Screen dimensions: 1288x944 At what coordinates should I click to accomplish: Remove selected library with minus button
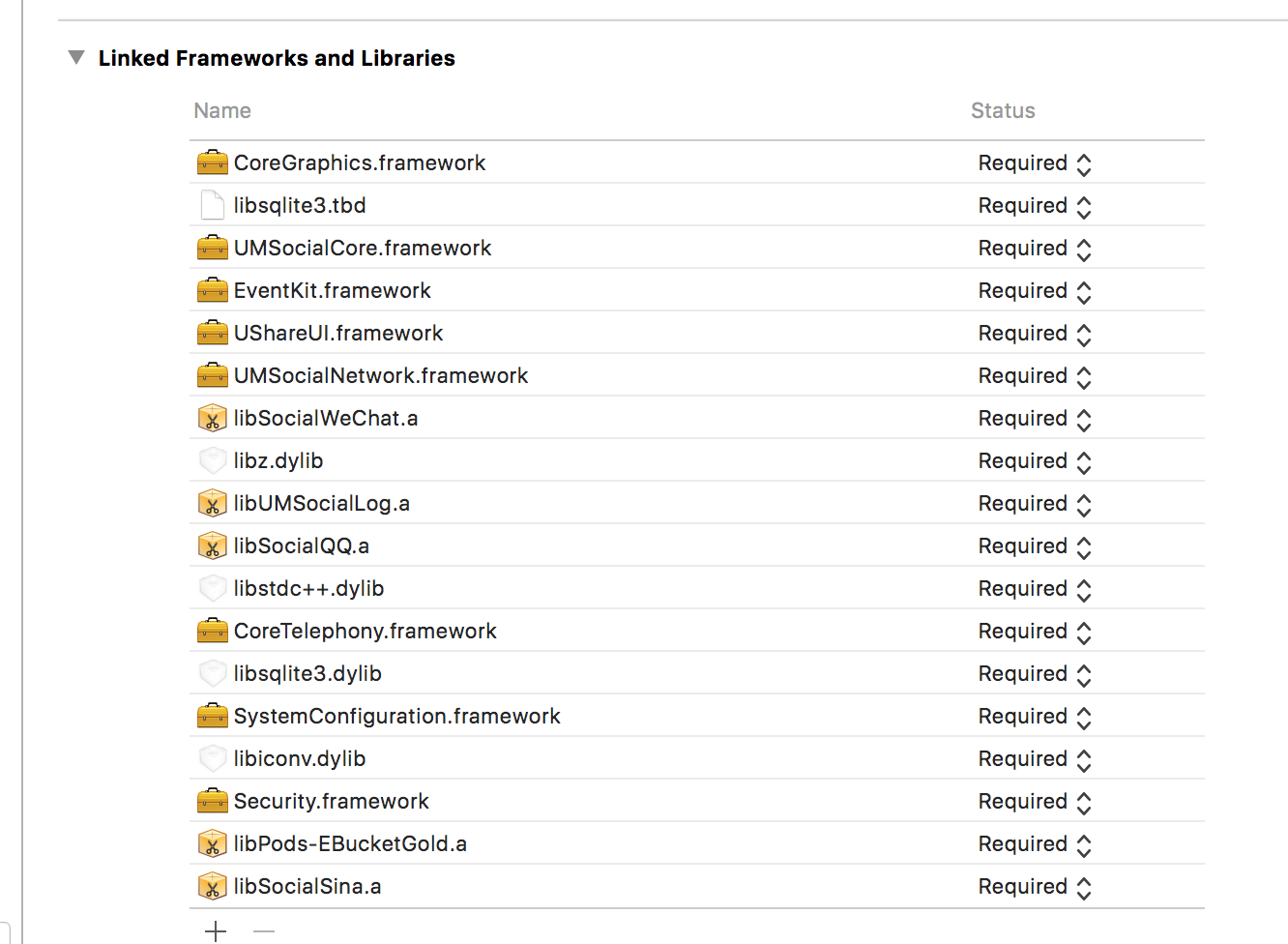click(x=264, y=931)
